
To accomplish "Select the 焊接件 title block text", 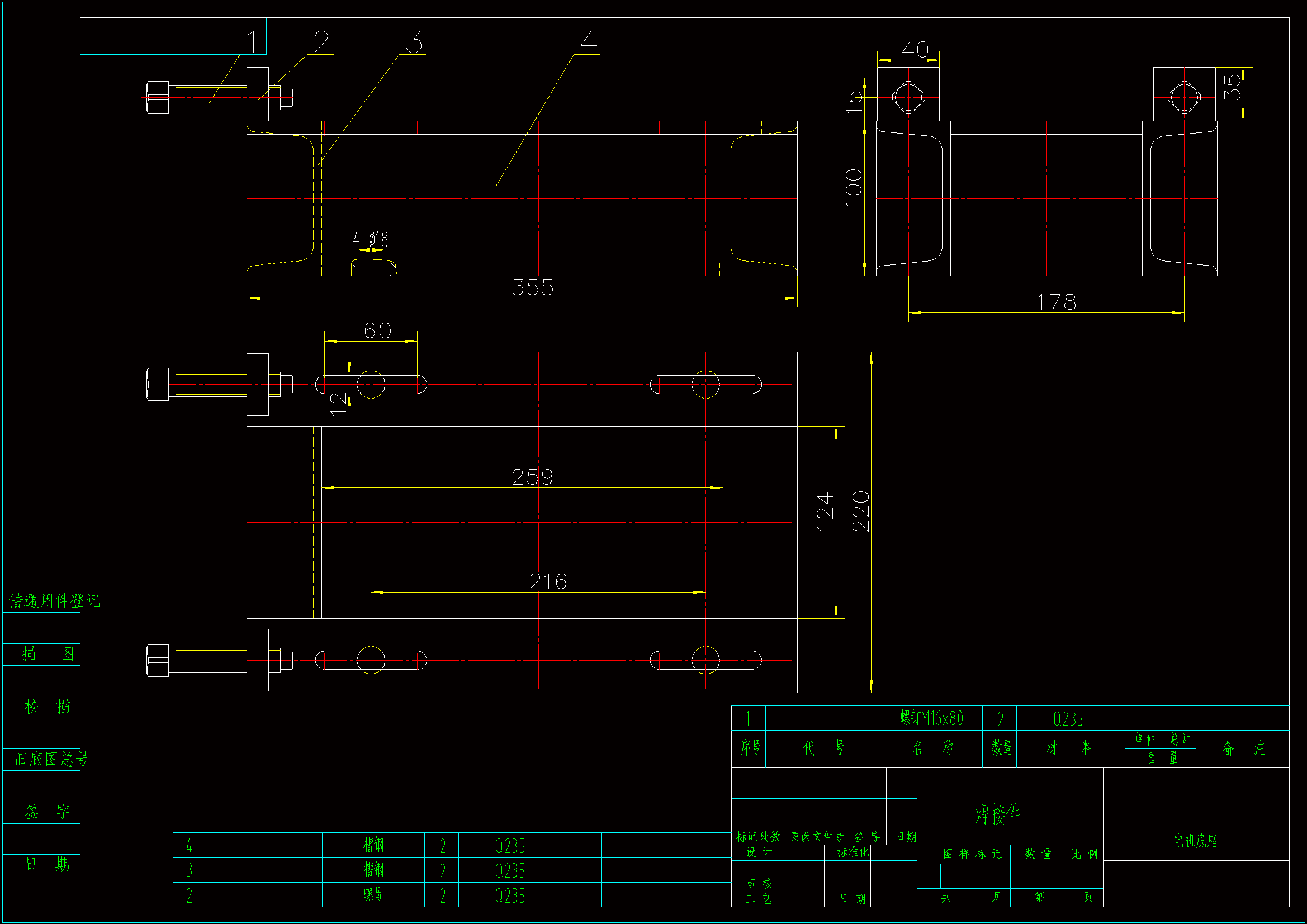I will [997, 814].
